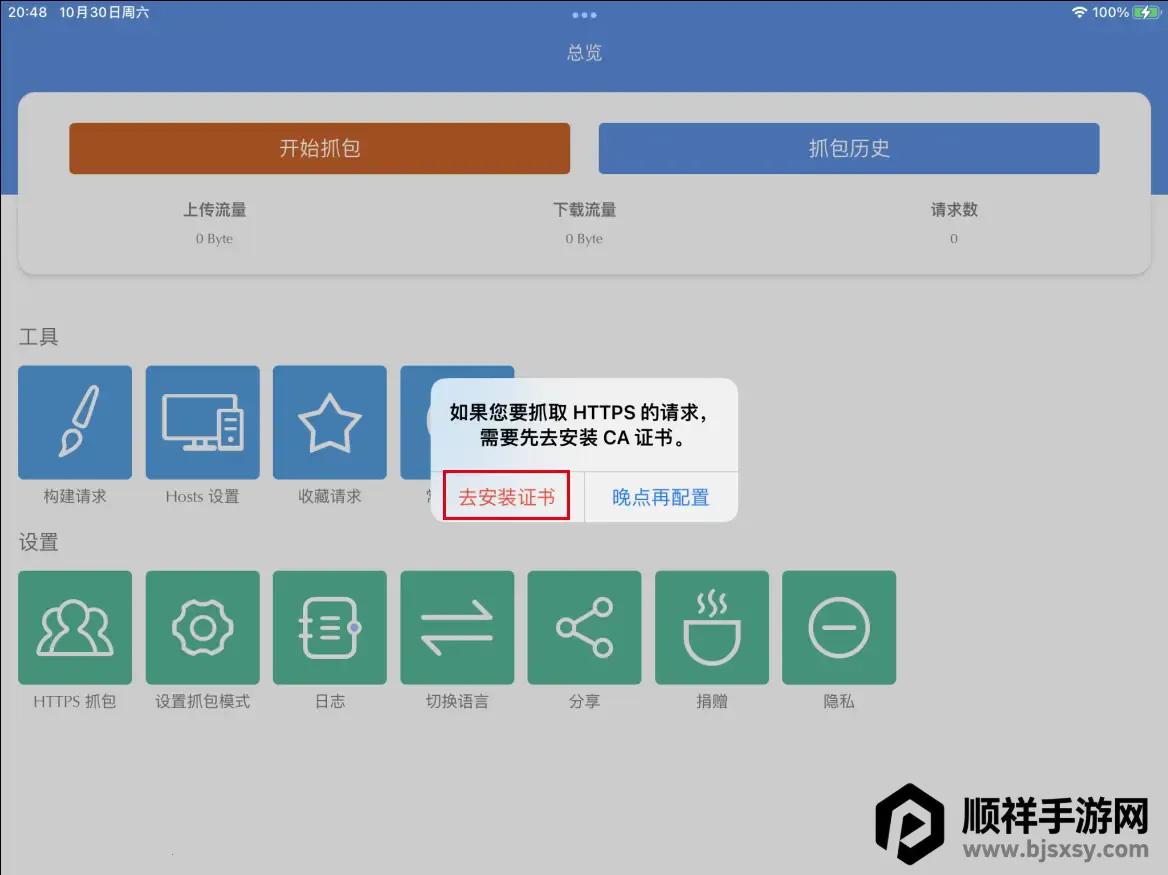1168x875 pixels.
Task: Open the 隐私 privacy icon
Action: 839,627
